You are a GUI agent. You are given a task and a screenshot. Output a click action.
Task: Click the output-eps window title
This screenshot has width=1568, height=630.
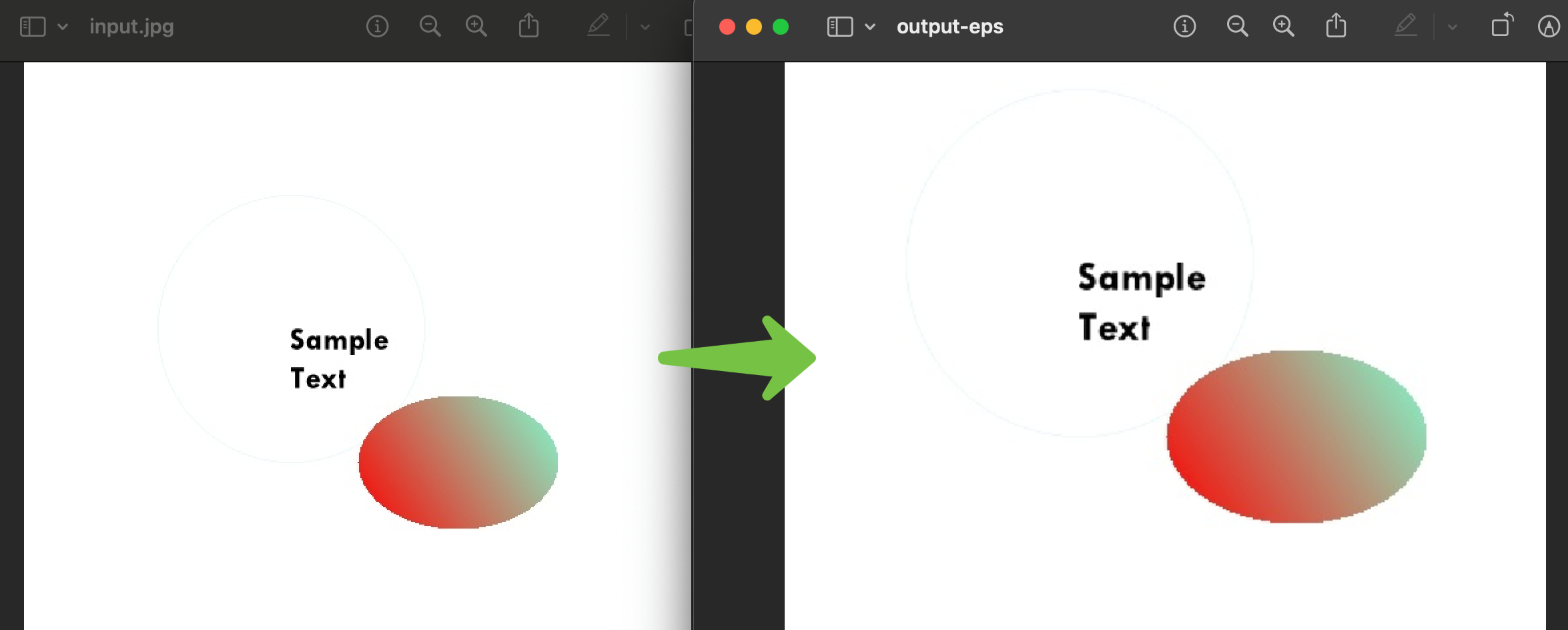pos(949,27)
